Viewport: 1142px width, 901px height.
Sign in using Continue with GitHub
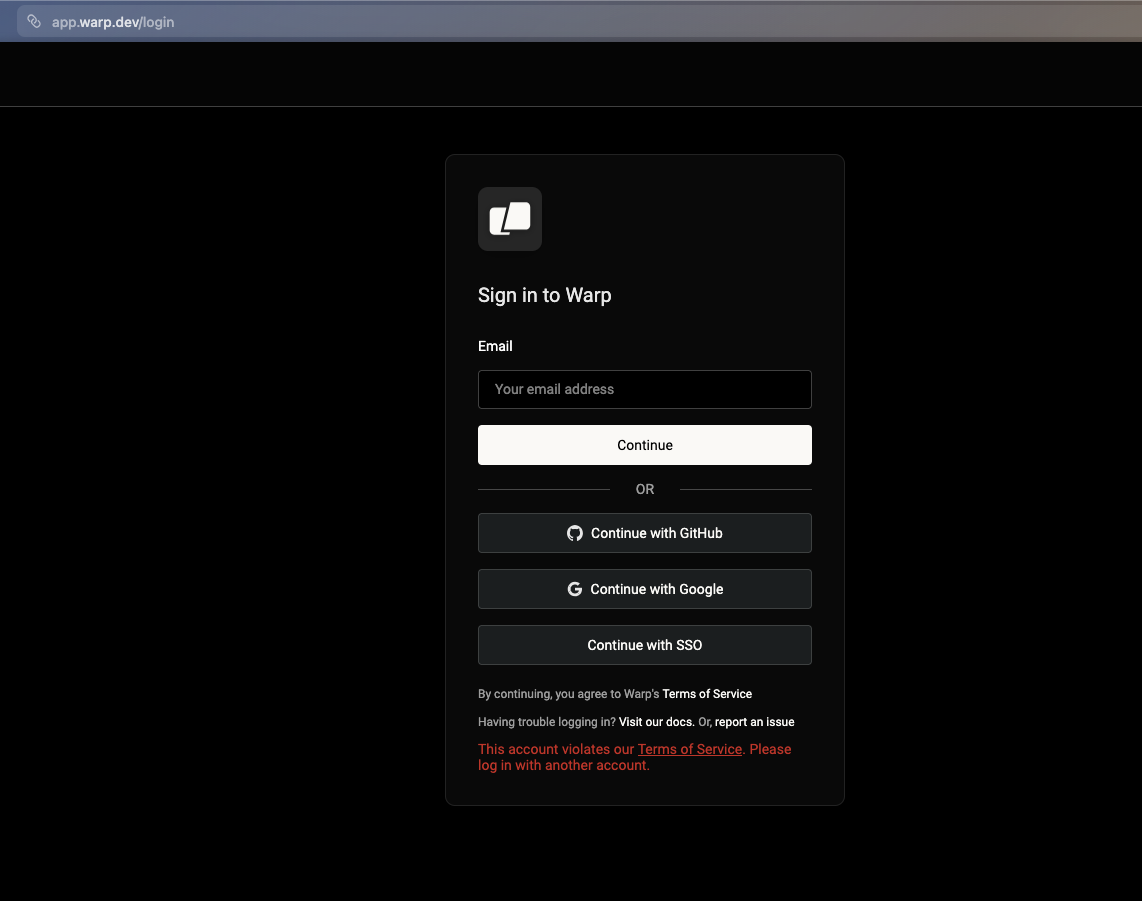pos(645,533)
